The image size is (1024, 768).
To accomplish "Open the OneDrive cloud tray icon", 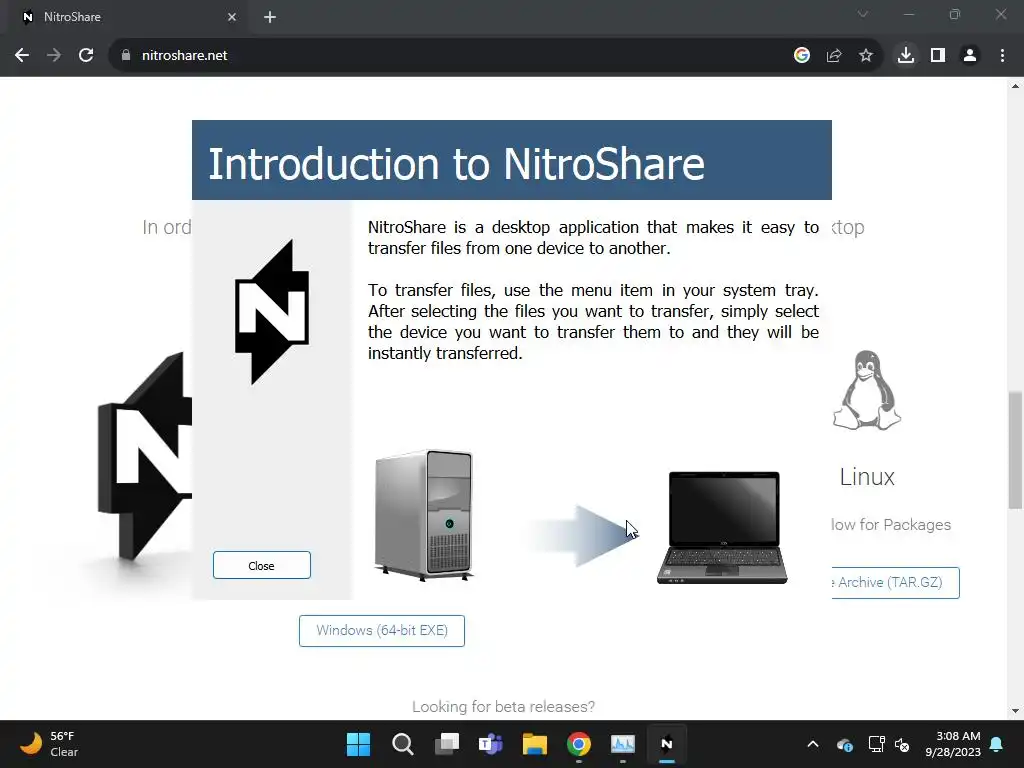I will (844, 744).
